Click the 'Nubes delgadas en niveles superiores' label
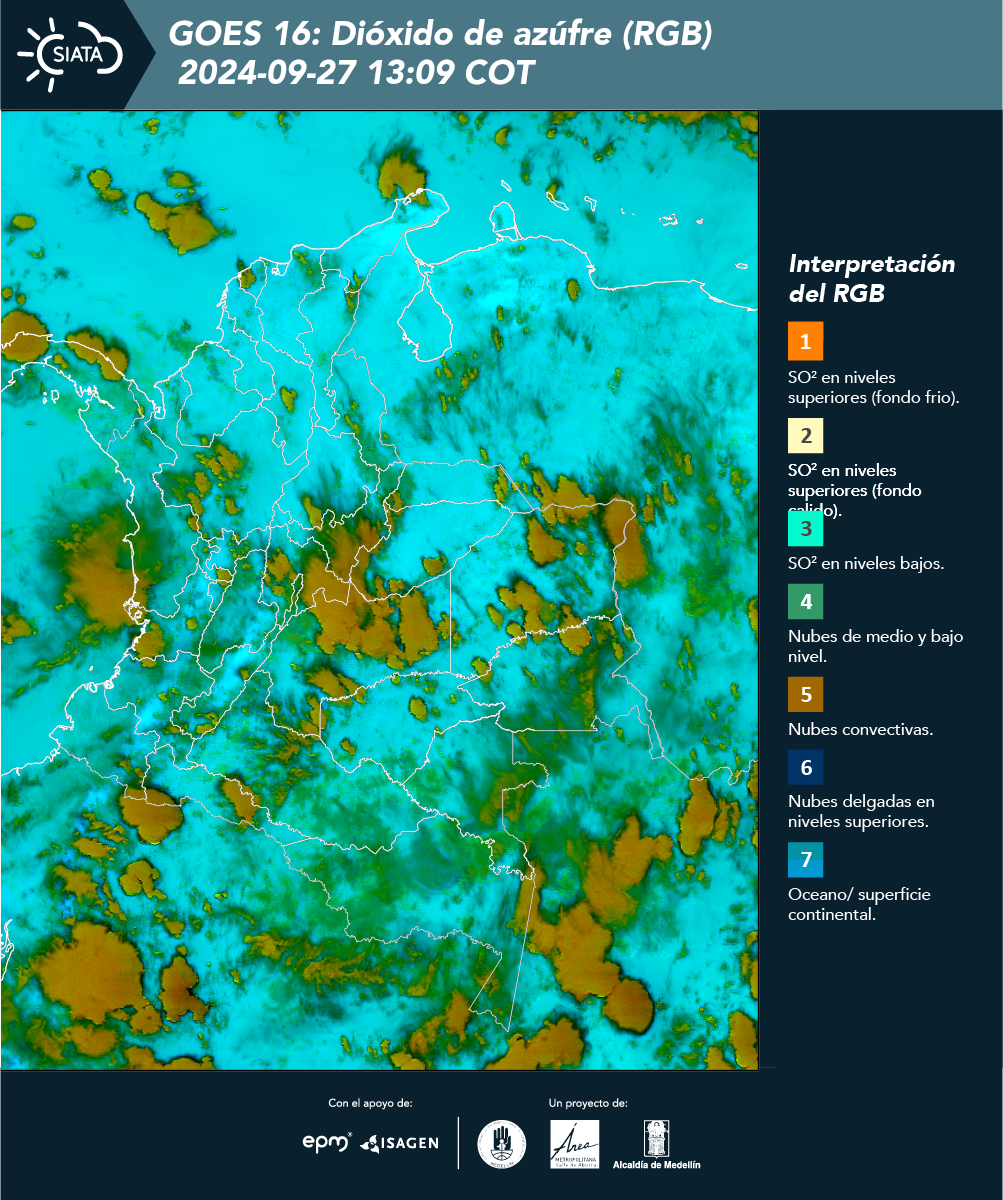The width and height of the screenshot is (1003, 1200). [861, 812]
